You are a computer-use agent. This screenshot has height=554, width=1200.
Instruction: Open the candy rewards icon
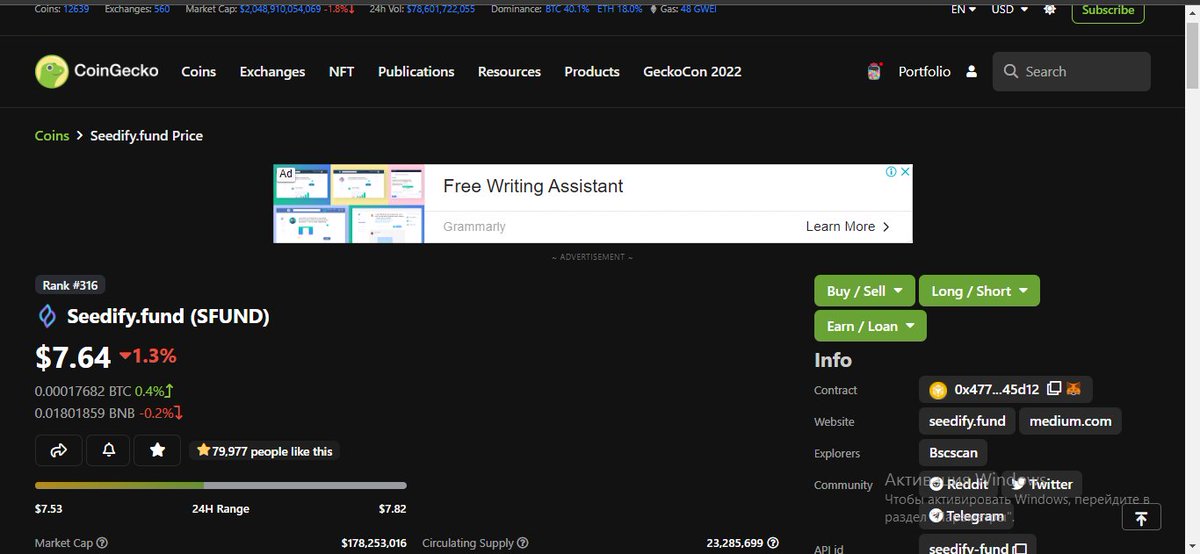875,72
